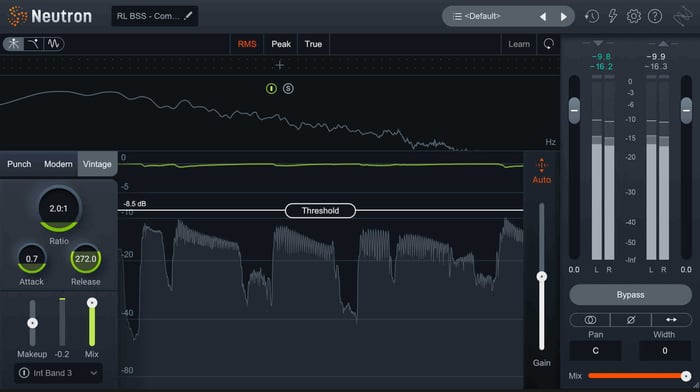Click the output gain fader handle
This screenshot has height=392, width=700.
[x=686, y=110]
